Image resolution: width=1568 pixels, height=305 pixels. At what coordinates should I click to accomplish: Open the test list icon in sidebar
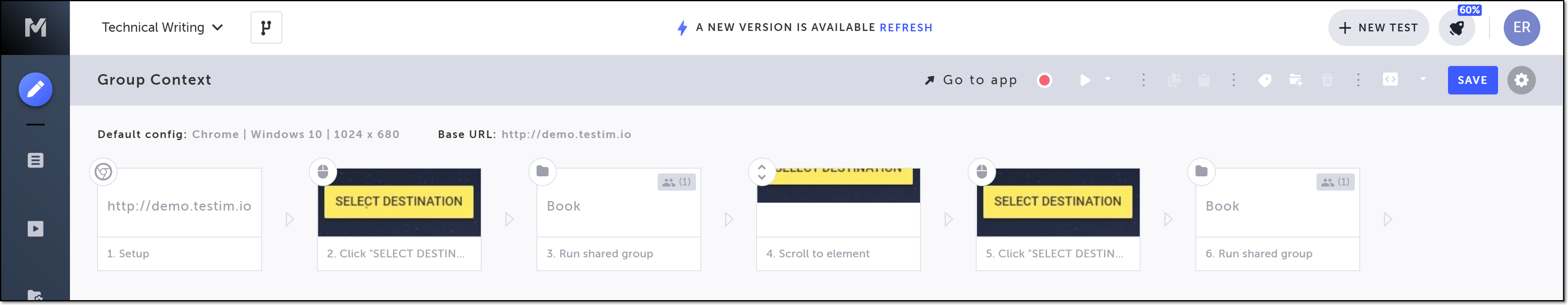point(35,160)
